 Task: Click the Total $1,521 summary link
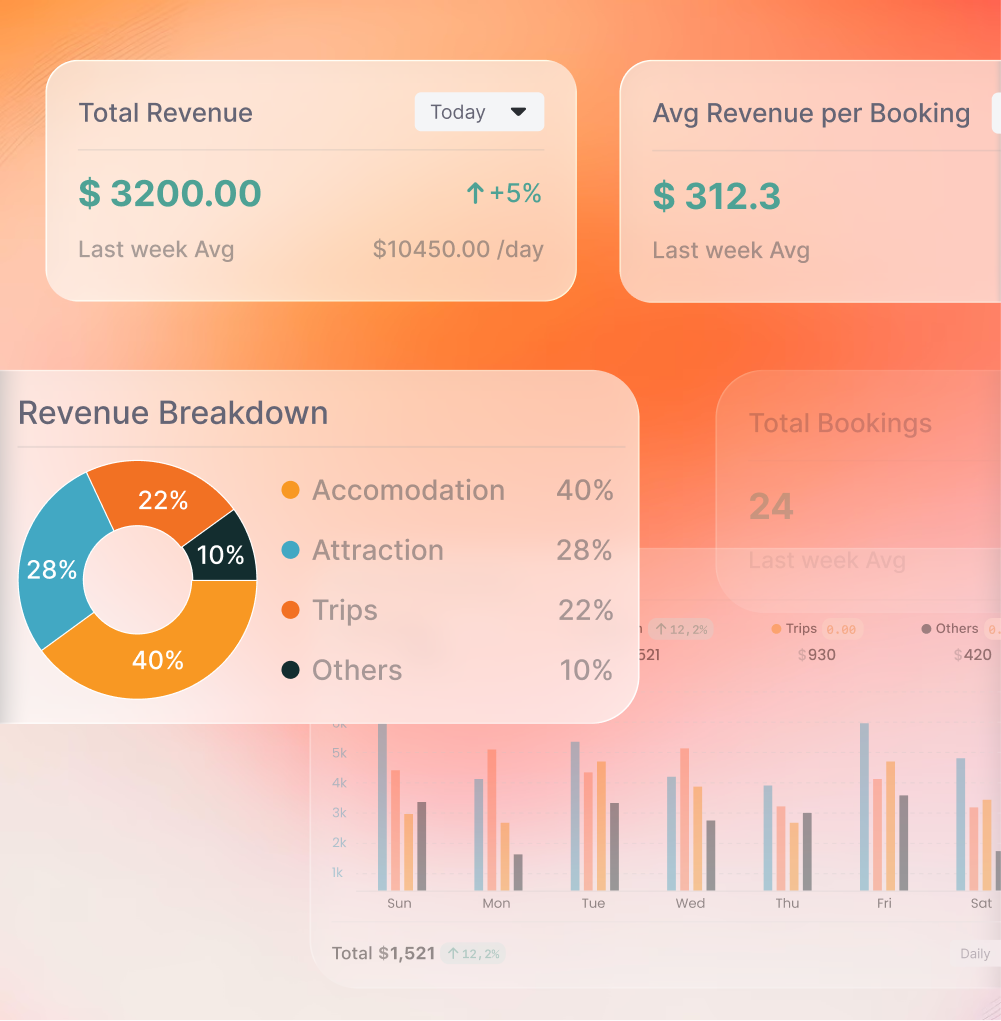384,953
